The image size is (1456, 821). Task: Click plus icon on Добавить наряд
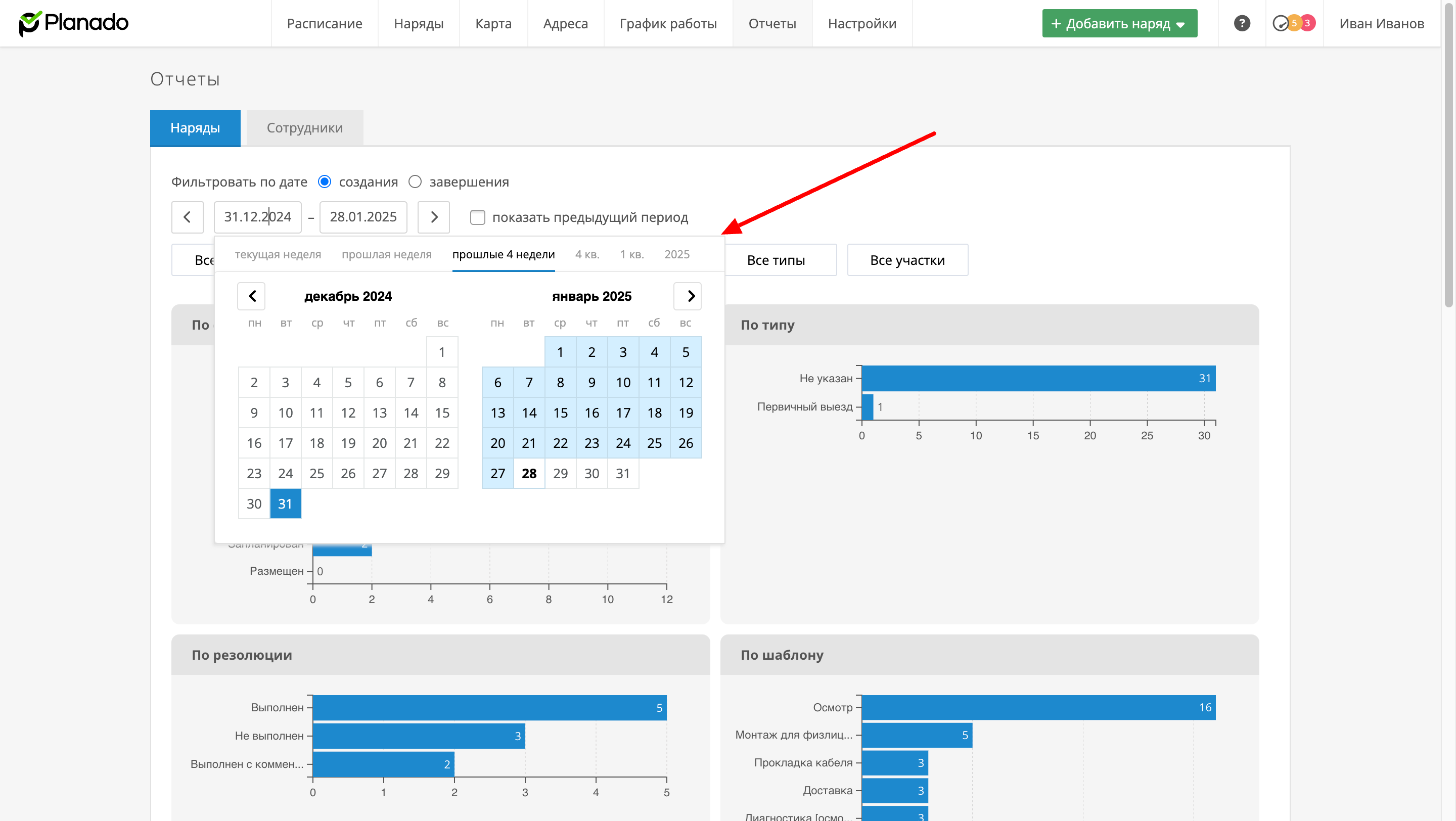click(1056, 24)
